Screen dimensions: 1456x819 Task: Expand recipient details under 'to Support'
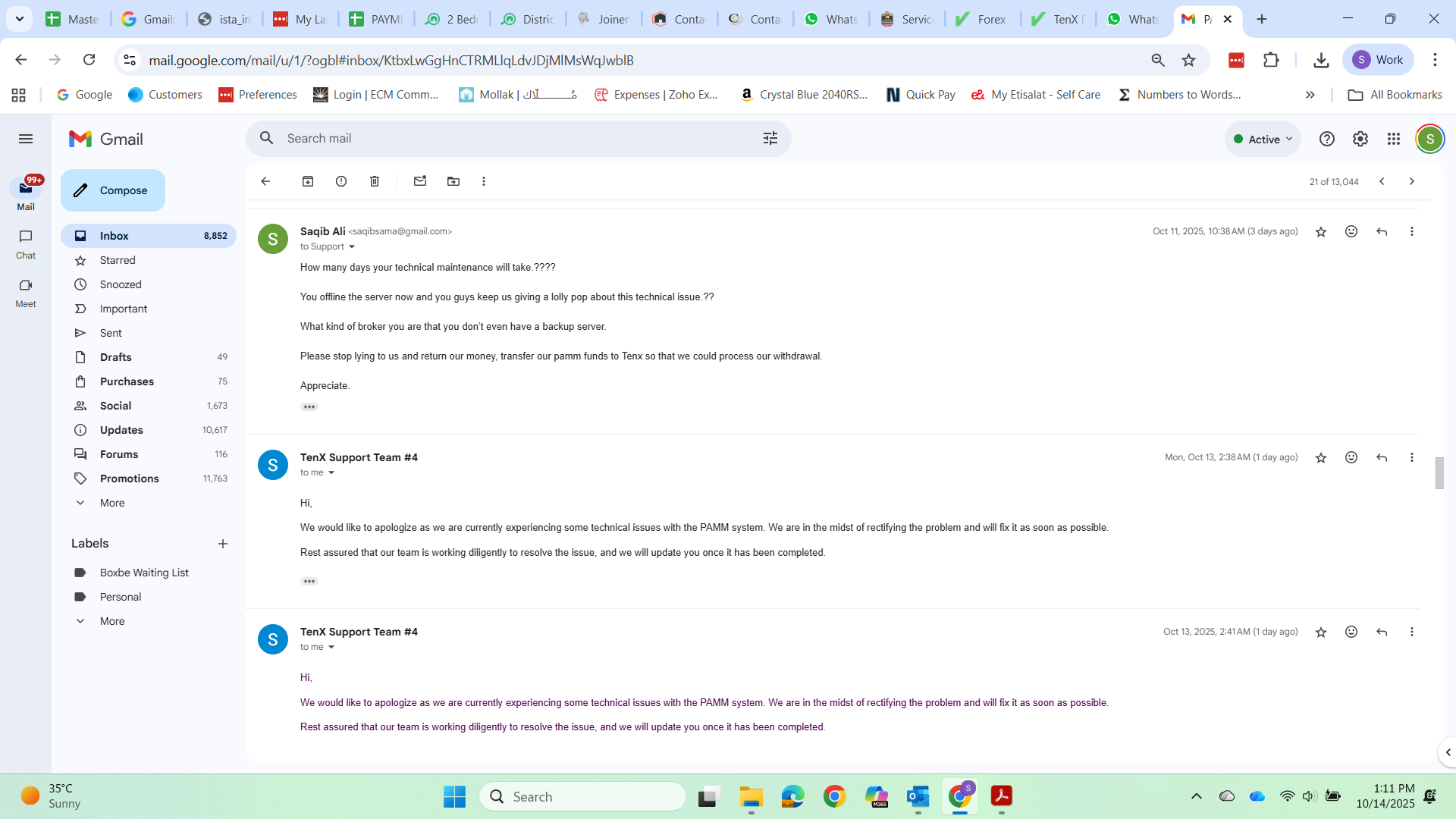click(352, 246)
